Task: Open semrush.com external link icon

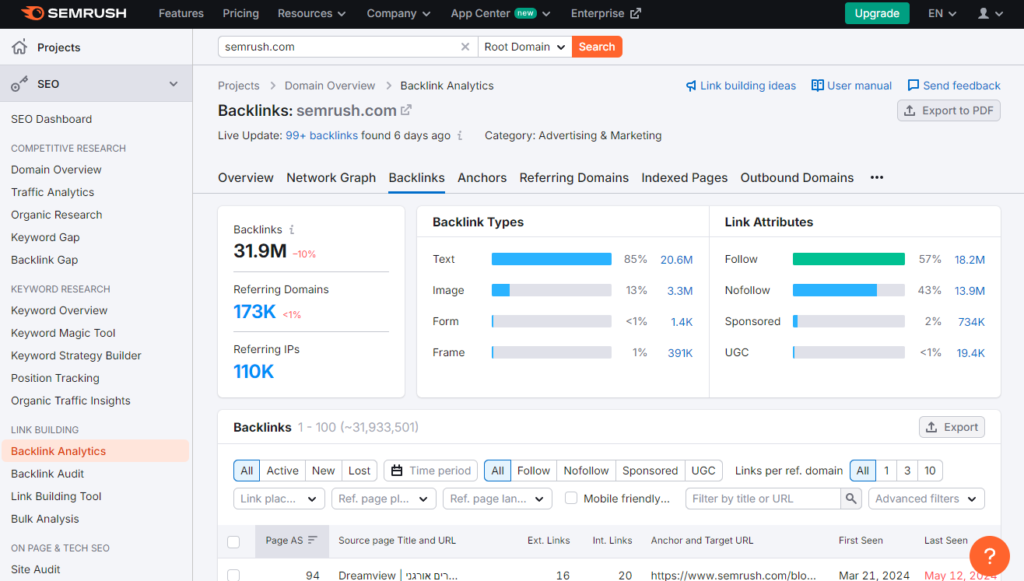Action: [406, 110]
